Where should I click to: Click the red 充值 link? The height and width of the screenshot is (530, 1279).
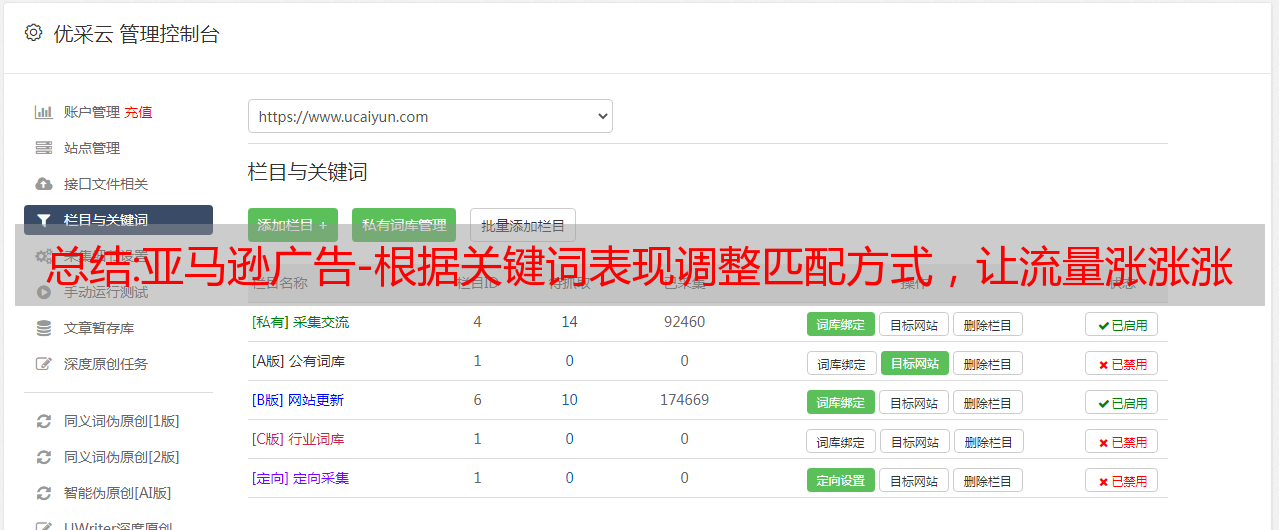point(138,112)
